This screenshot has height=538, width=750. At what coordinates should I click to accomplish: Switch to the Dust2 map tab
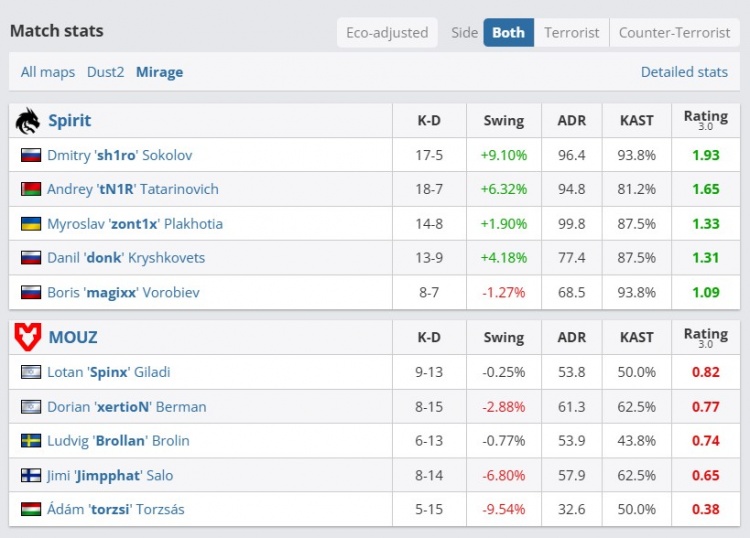106,72
